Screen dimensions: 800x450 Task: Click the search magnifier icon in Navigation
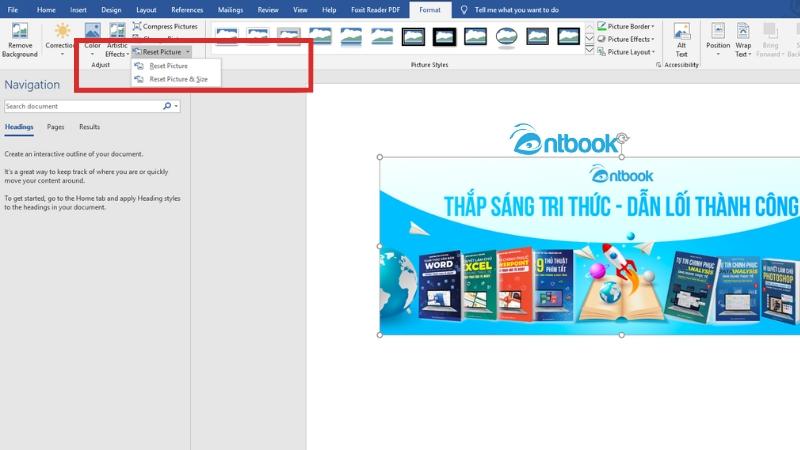pos(167,106)
